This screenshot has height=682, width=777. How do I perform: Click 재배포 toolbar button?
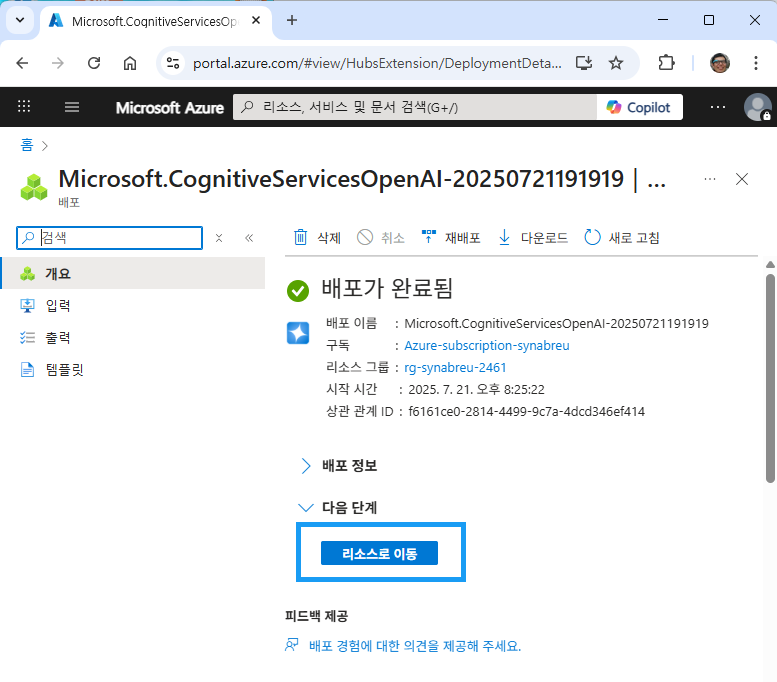coord(451,238)
